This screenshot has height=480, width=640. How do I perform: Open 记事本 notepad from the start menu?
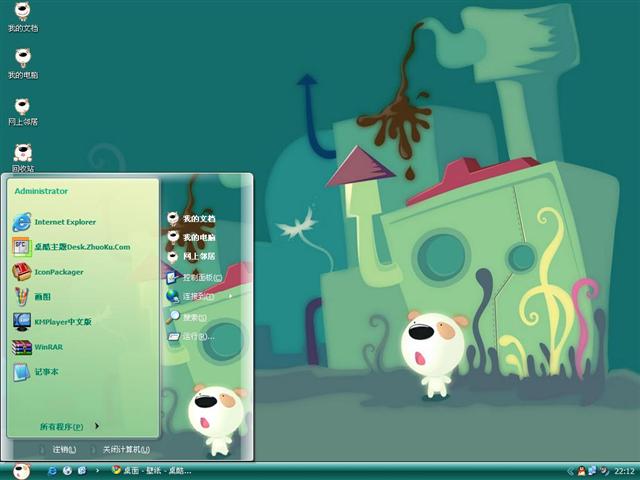36,372
